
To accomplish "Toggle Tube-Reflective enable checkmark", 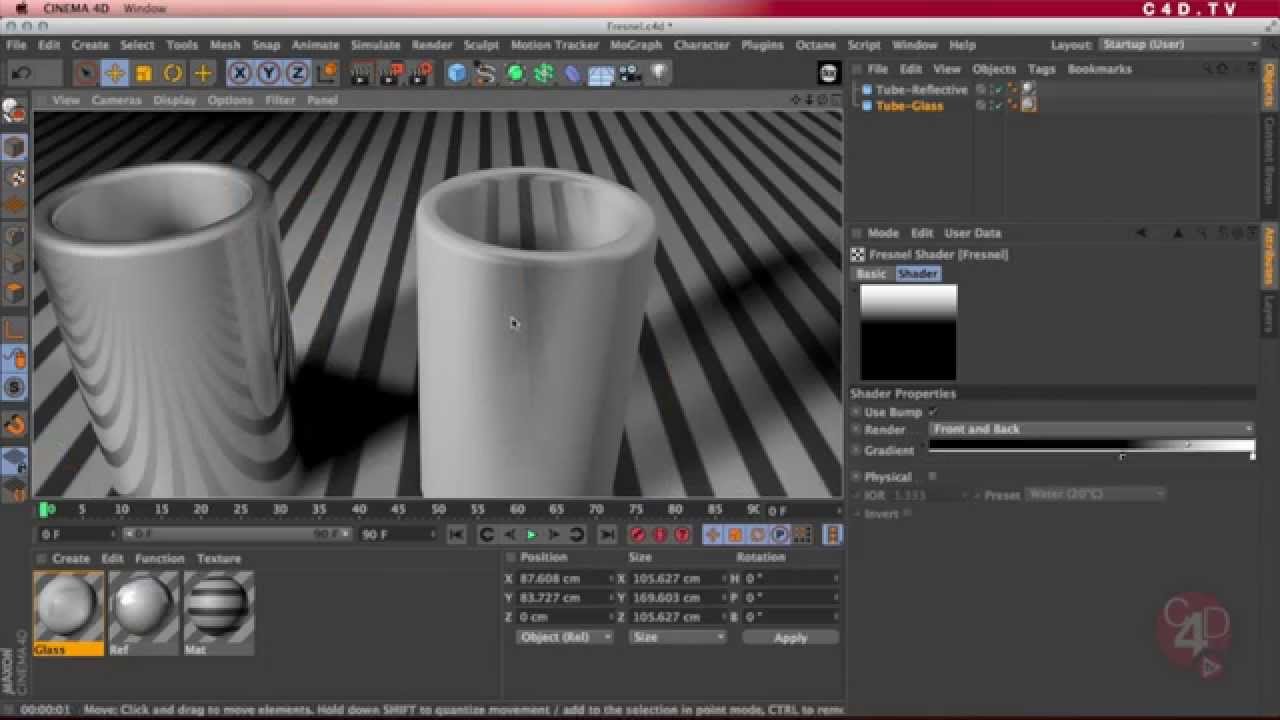I will (997, 89).
